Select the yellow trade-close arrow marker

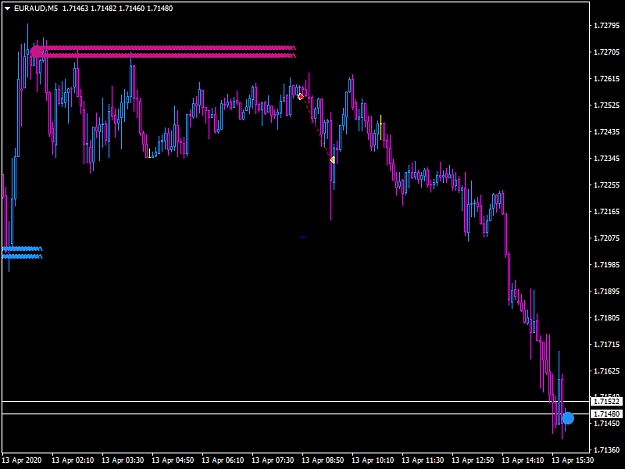332,160
